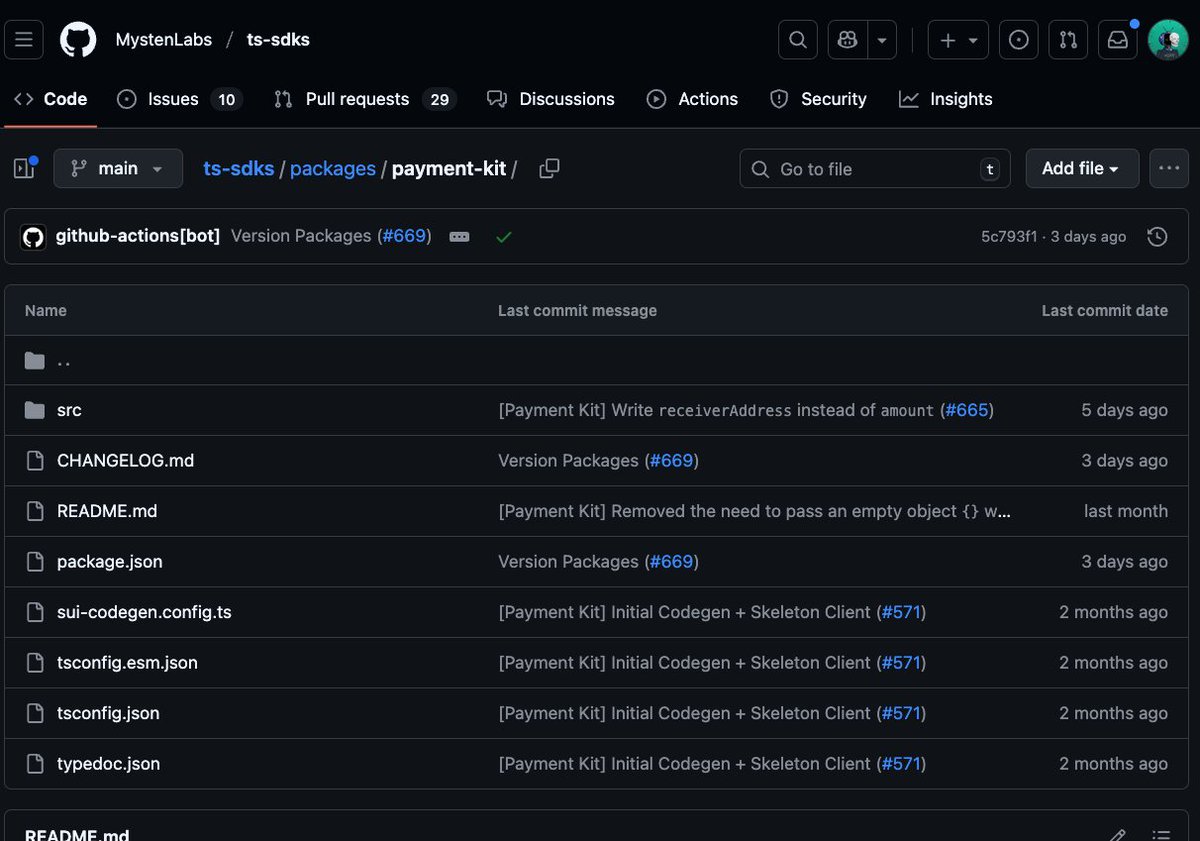Open the main branch selector dropdown
The image size is (1200, 841).
point(118,169)
